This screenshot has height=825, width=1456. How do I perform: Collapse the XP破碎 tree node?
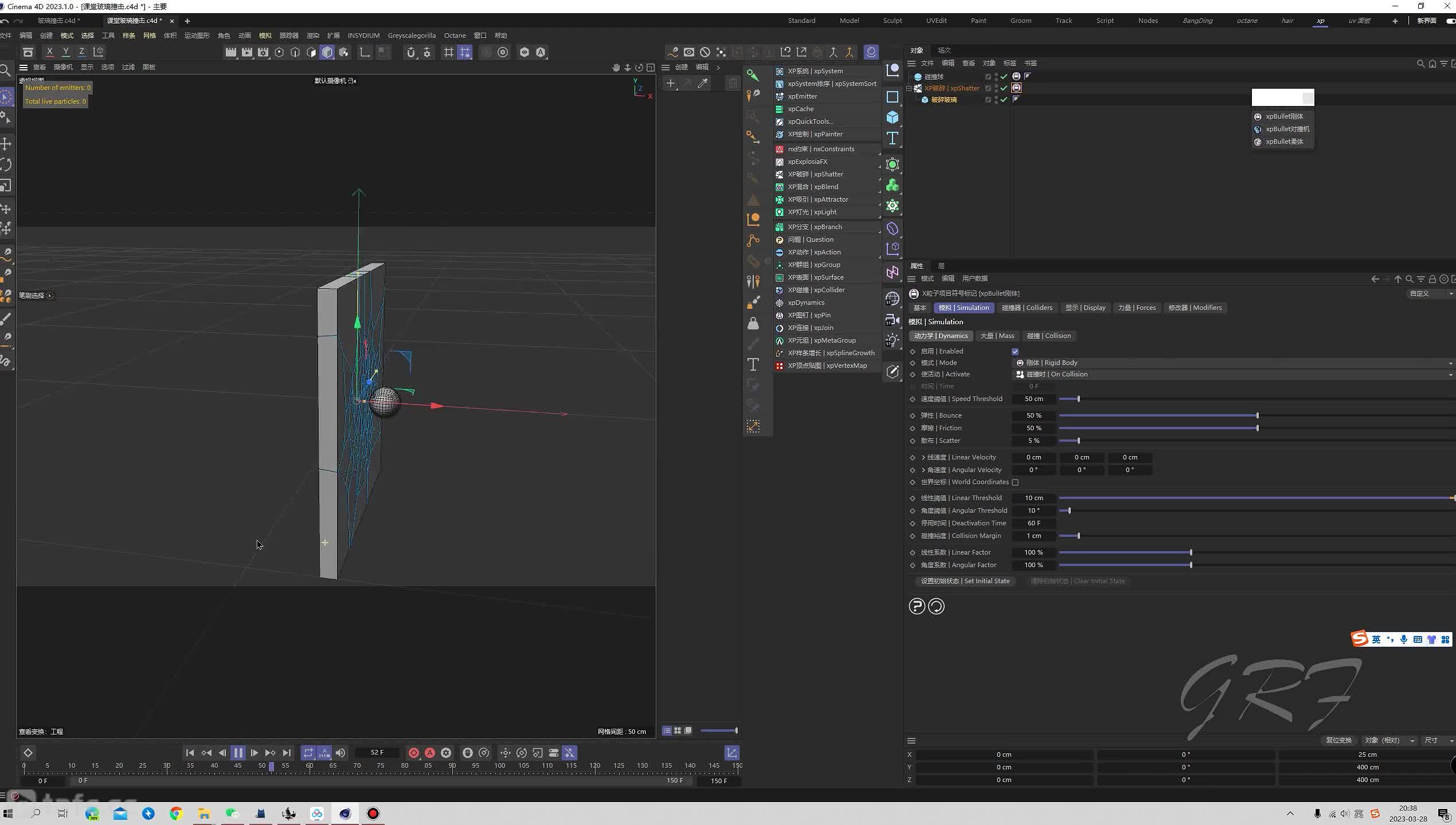click(x=909, y=88)
